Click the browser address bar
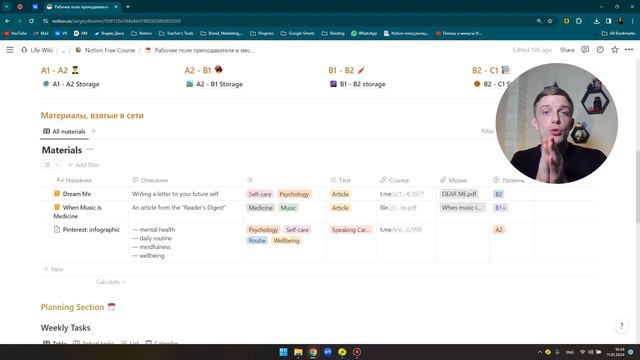Image resolution: width=640 pixels, height=360 pixels. tap(286, 21)
